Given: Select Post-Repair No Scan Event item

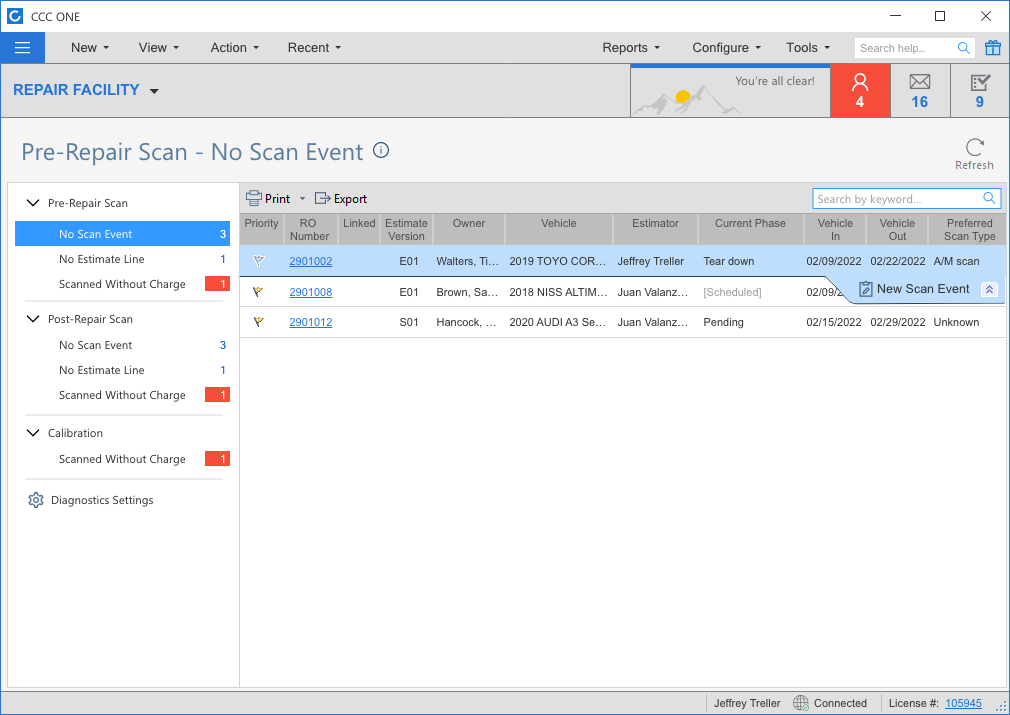Looking at the screenshot, I should coord(122,345).
